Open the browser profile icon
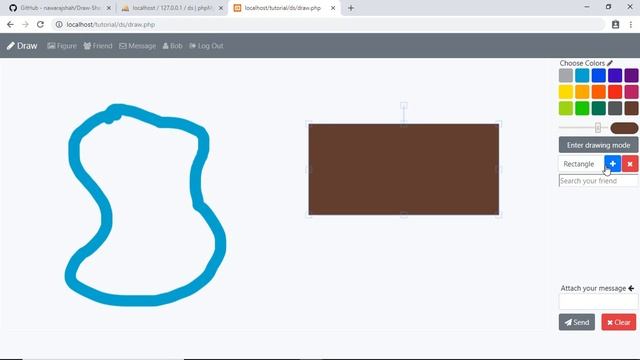The image size is (640, 360). 615,24
